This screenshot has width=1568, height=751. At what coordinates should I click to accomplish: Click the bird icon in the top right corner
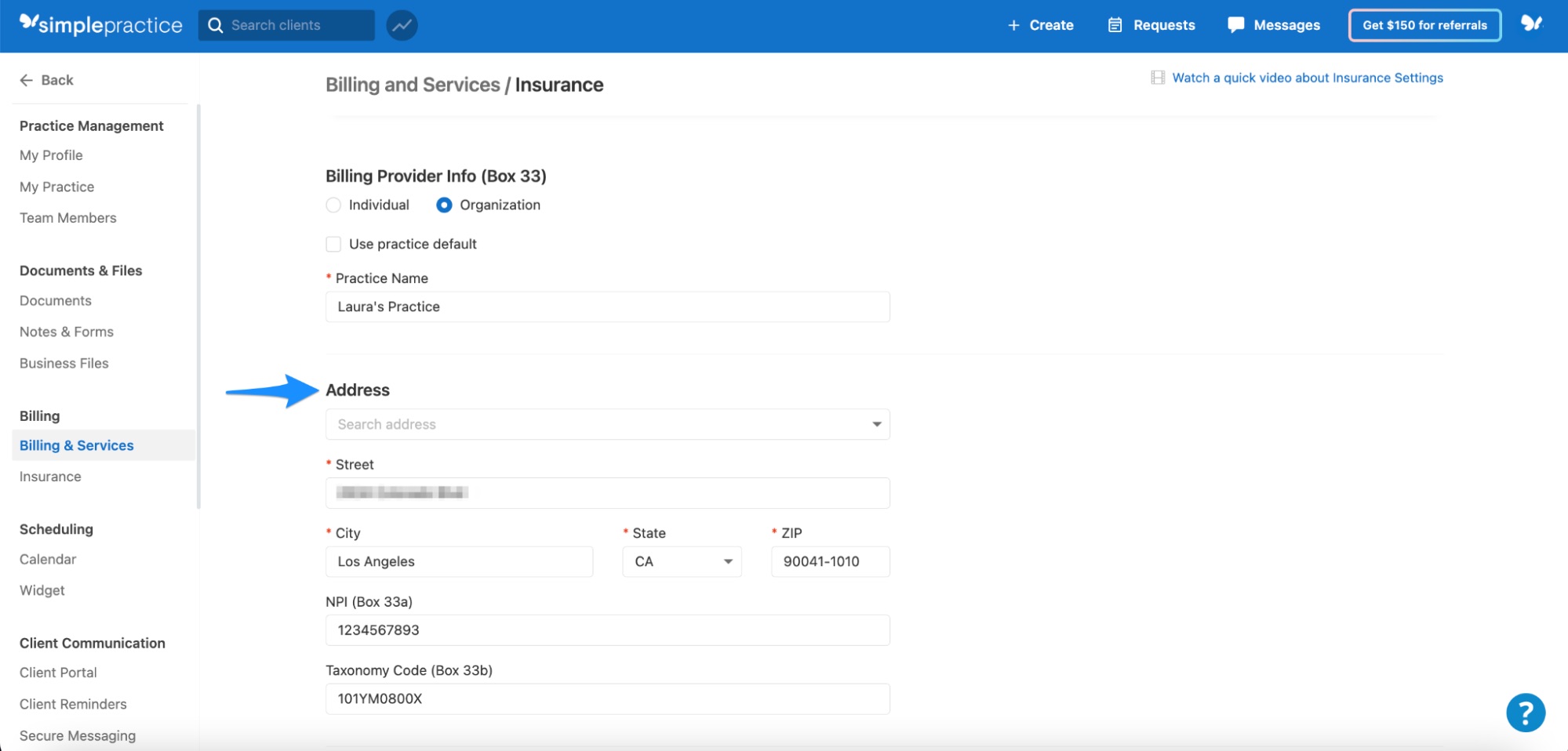[1531, 24]
